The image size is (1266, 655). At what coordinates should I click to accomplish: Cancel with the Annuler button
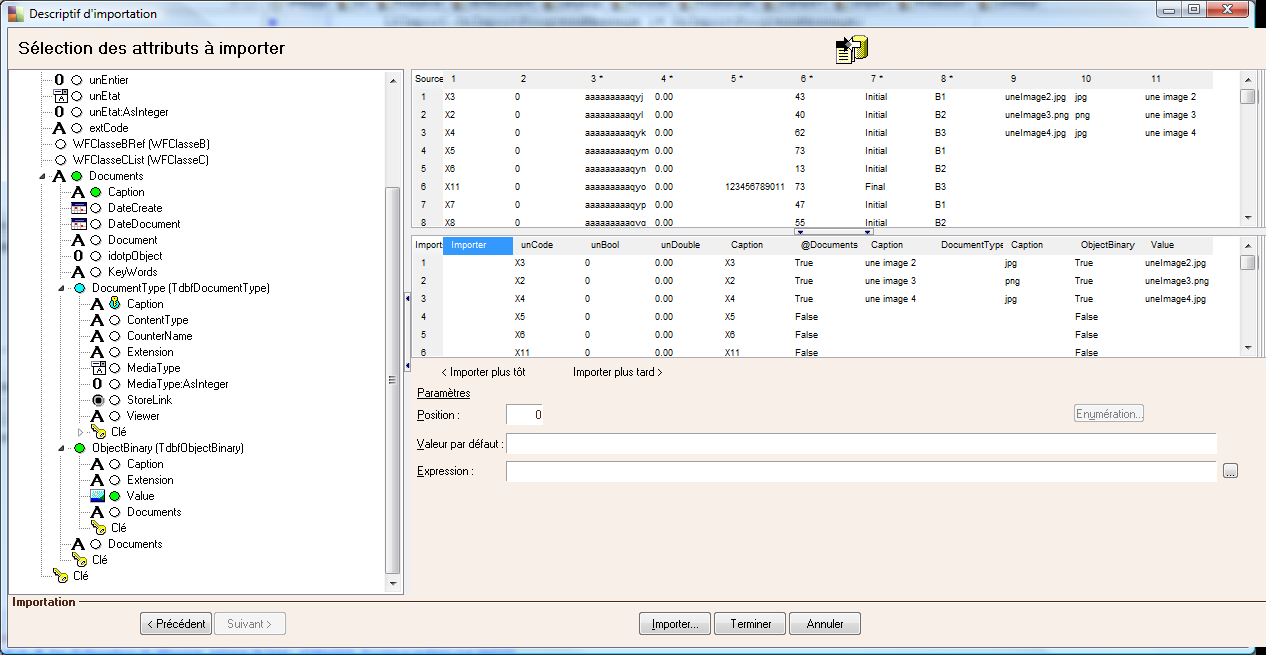[825, 624]
